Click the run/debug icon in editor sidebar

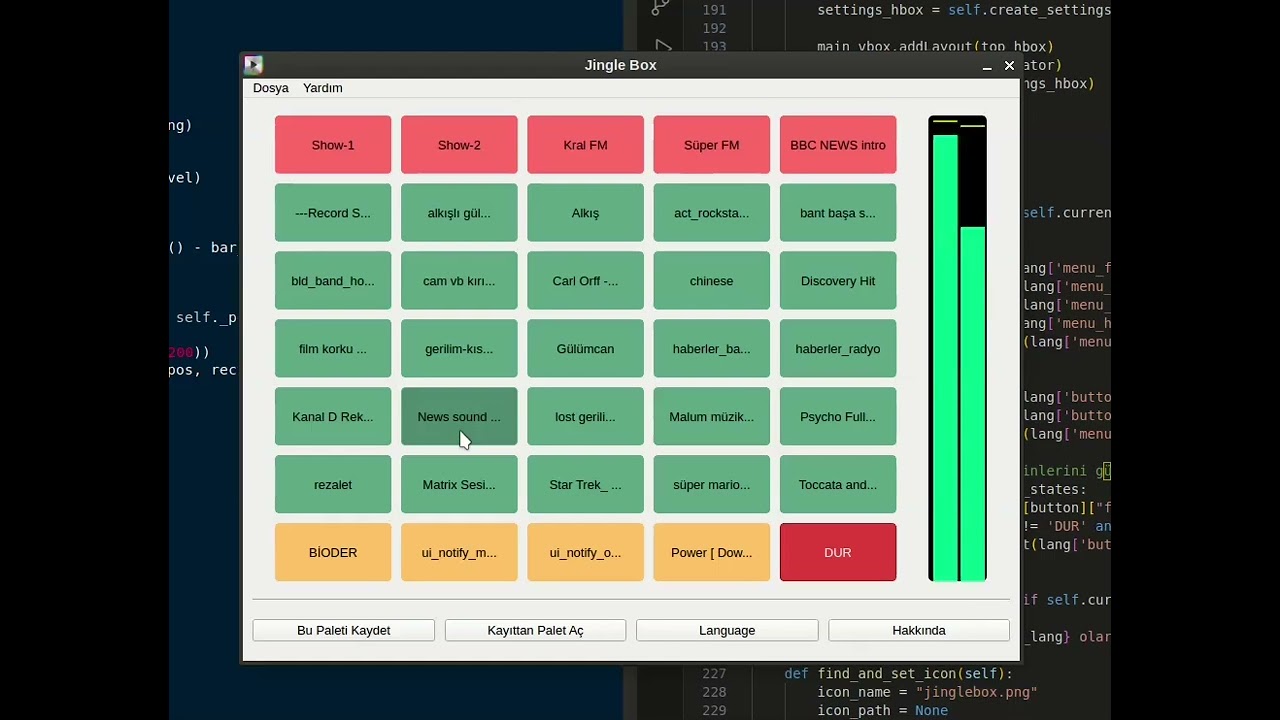pyautogui.click(x=662, y=46)
